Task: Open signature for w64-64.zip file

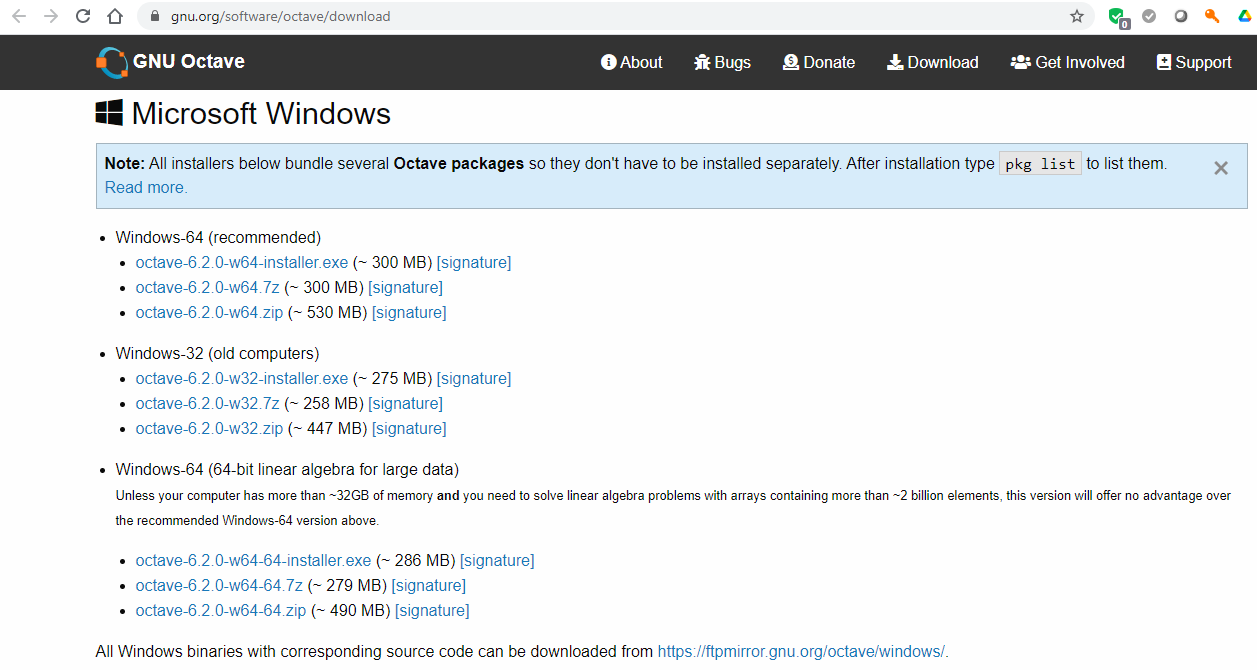Action: [x=432, y=611]
